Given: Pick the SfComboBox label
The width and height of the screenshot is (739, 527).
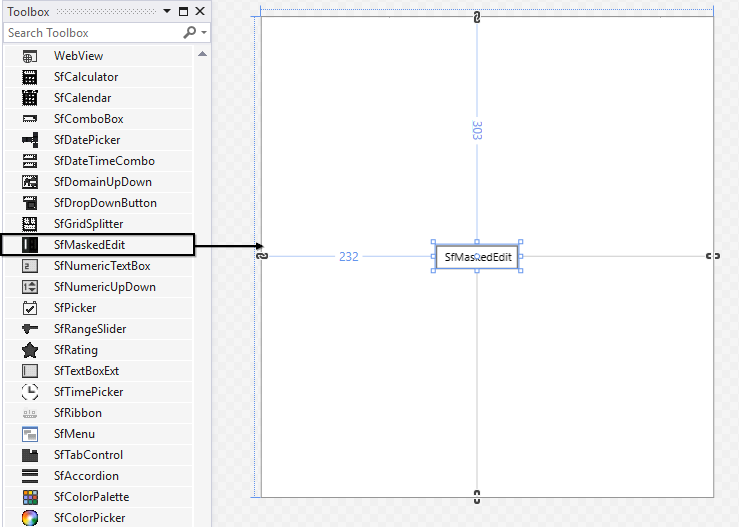Looking at the screenshot, I should click(89, 119).
